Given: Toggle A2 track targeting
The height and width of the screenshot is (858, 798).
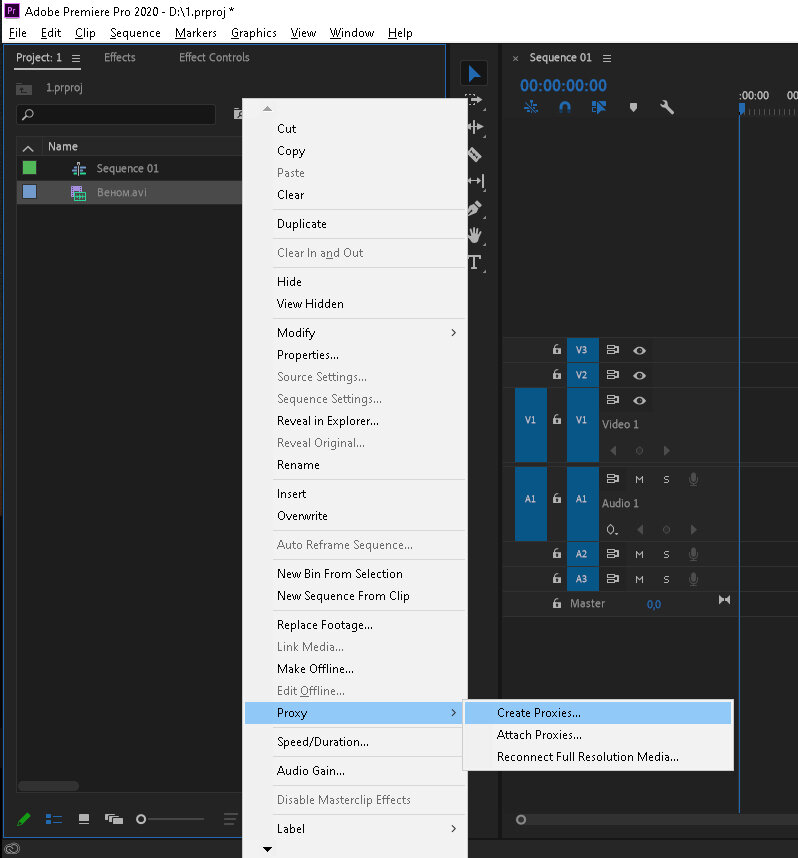Looking at the screenshot, I should pyautogui.click(x=582, y=554).
